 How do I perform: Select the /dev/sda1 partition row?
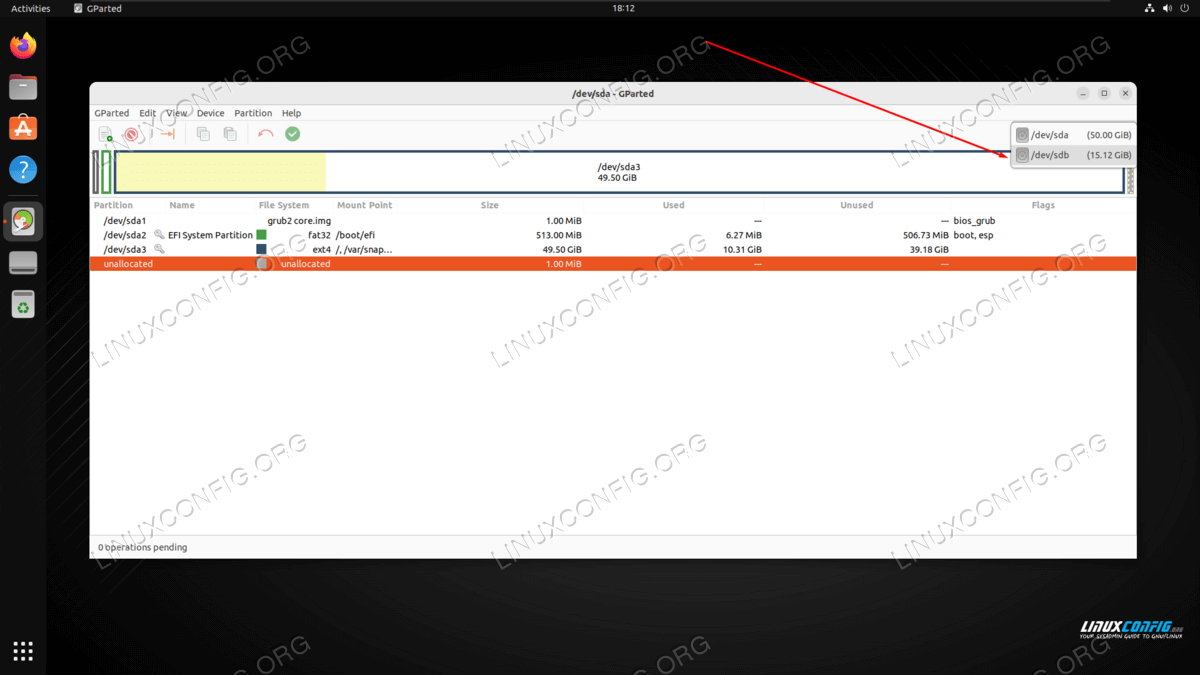coord(613,221)
